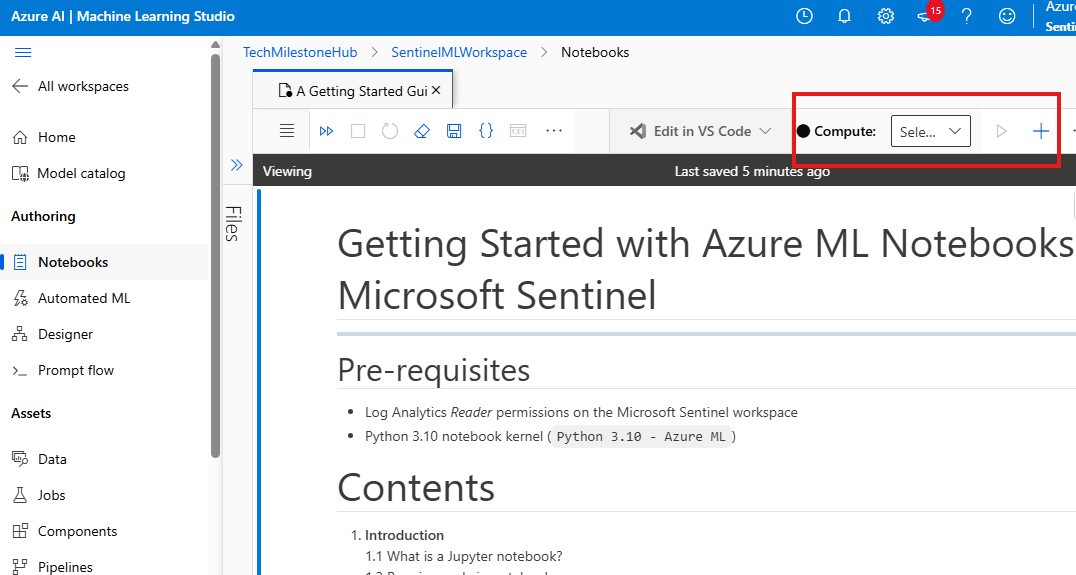Expand the Edit in VS Code chevron
This screenshot has width=1076, height=575.
766,131
